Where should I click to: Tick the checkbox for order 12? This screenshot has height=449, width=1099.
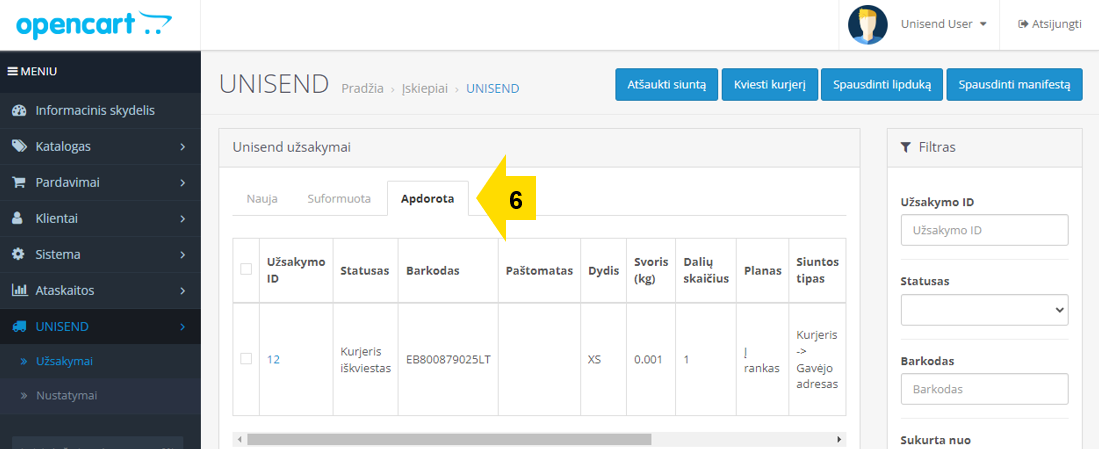tap(246, 359)
